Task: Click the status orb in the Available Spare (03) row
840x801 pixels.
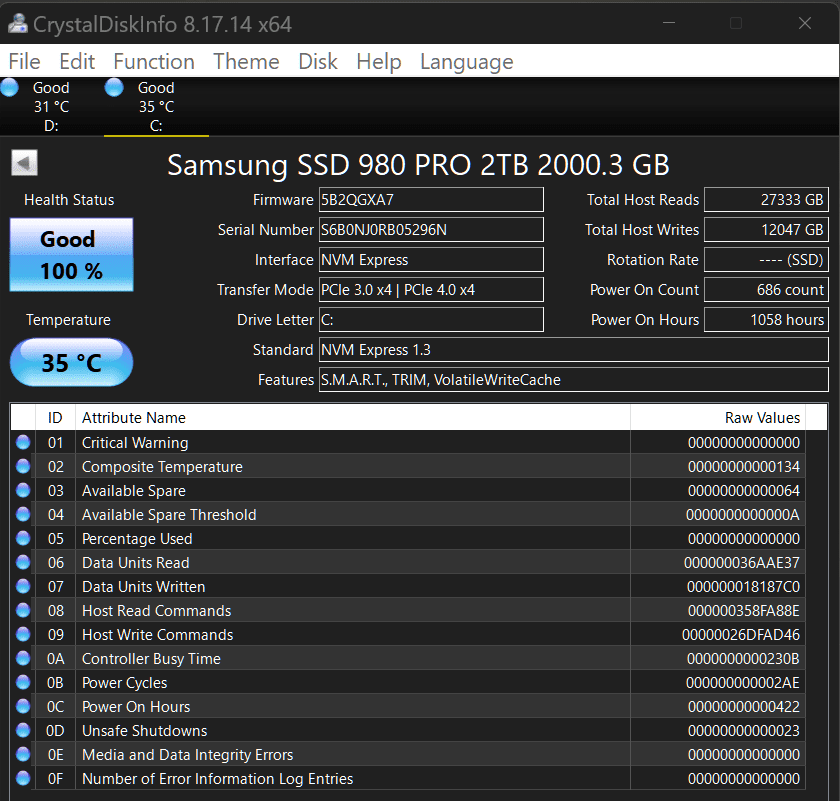Action: point(23,490)
